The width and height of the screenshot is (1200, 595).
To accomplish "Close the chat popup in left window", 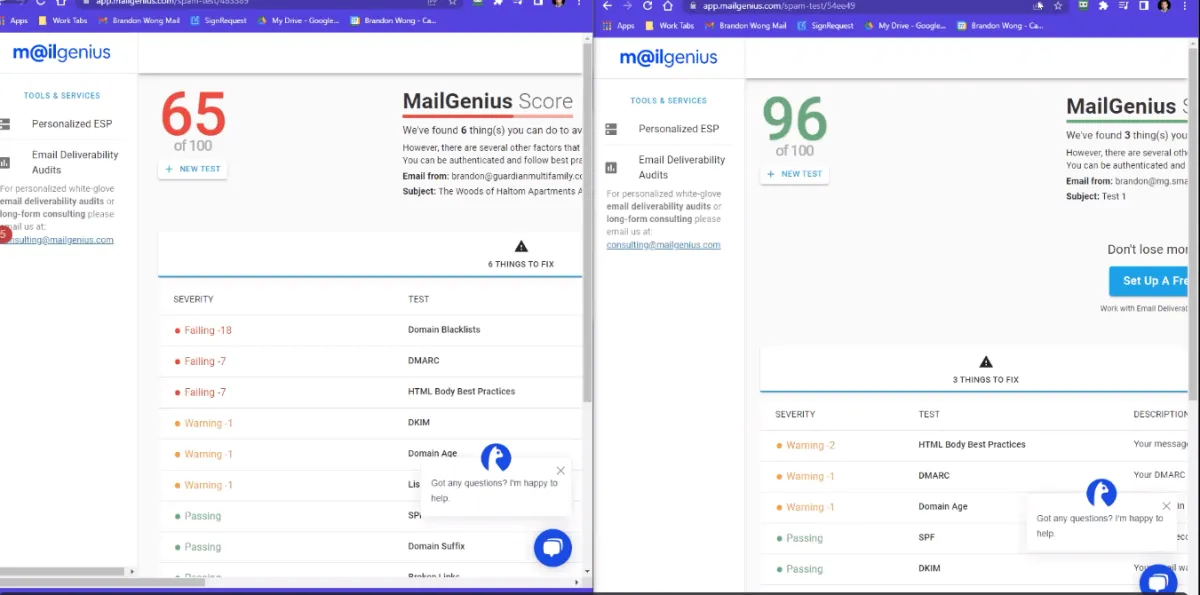I will pyautogui.click(x=561, y=470).
